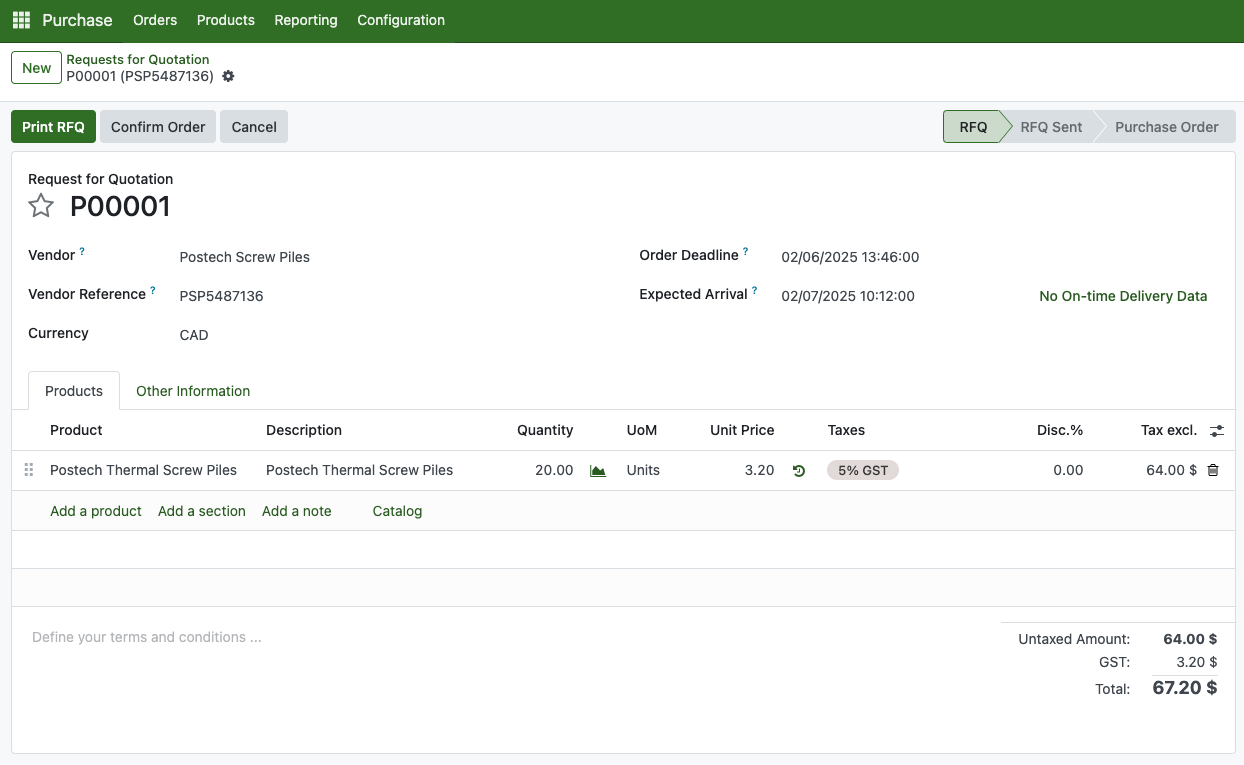Viewport: 1244px width, 765px height.
Task: Click the price history refresh icon
Action: (x=798, y=471)
